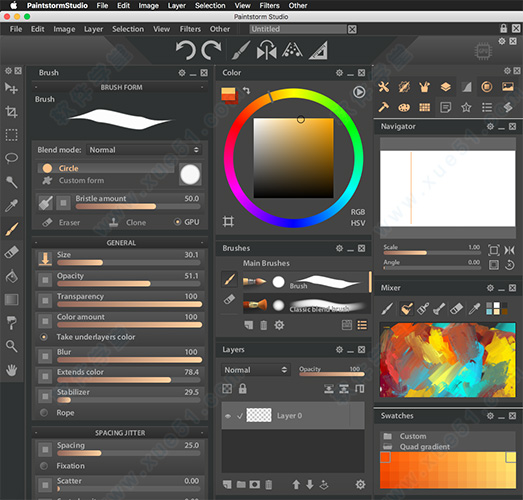Click the Navigator Scale slider
The image size is (523, 500).
pos(432,253)
